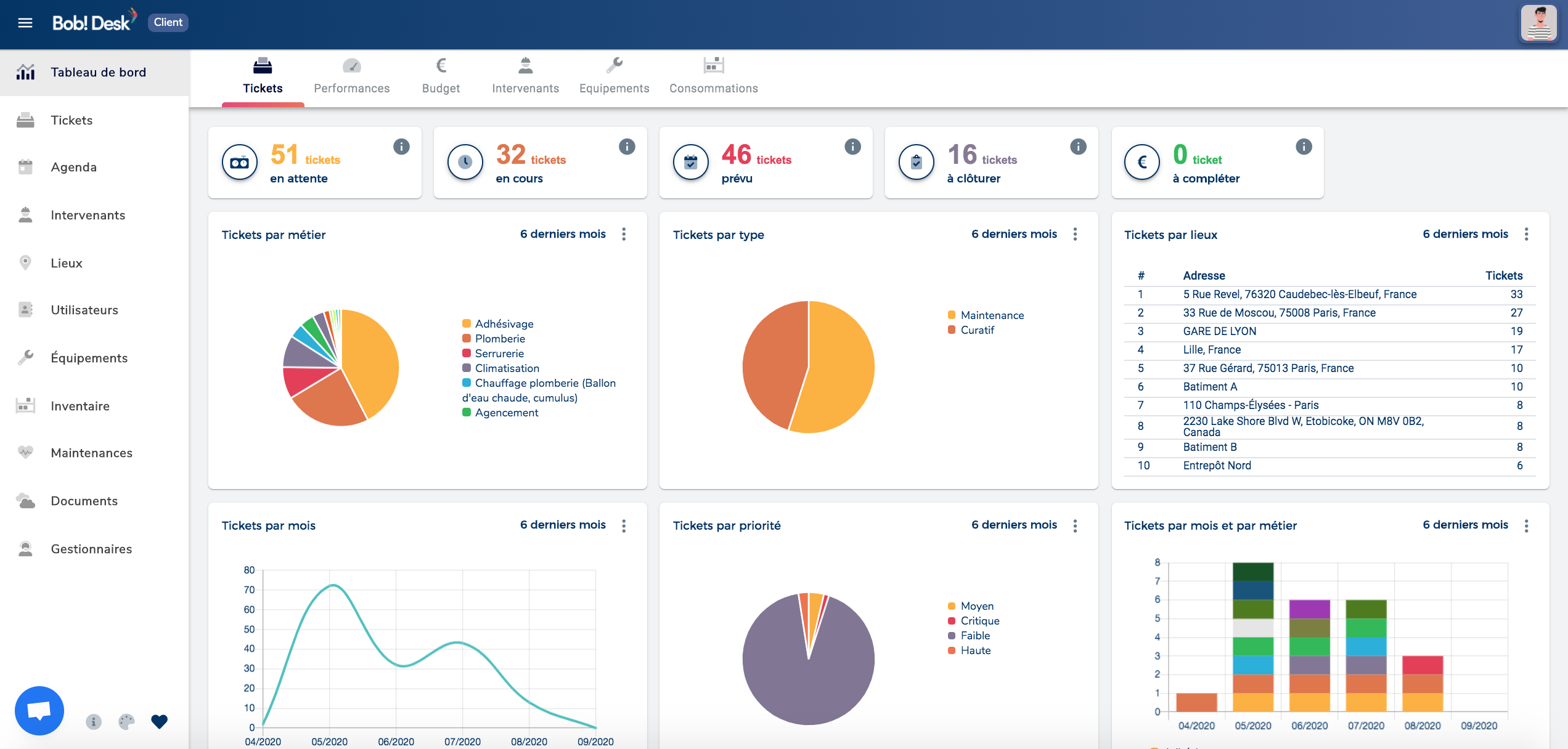This screenshot has width=1568, height=749.
Task: Click the Tickets tray icon in sidebar
Action: coord(25,120)
